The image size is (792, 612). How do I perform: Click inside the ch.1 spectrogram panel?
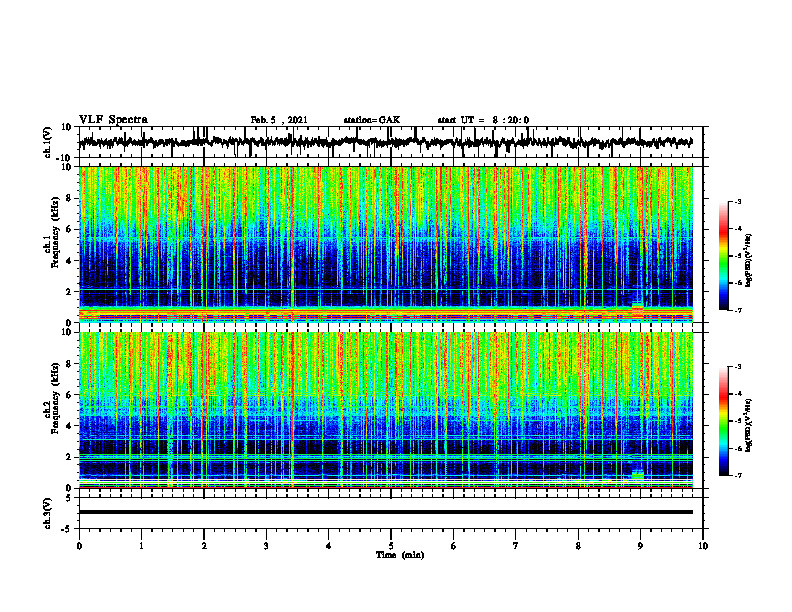[x=386, y=244]
